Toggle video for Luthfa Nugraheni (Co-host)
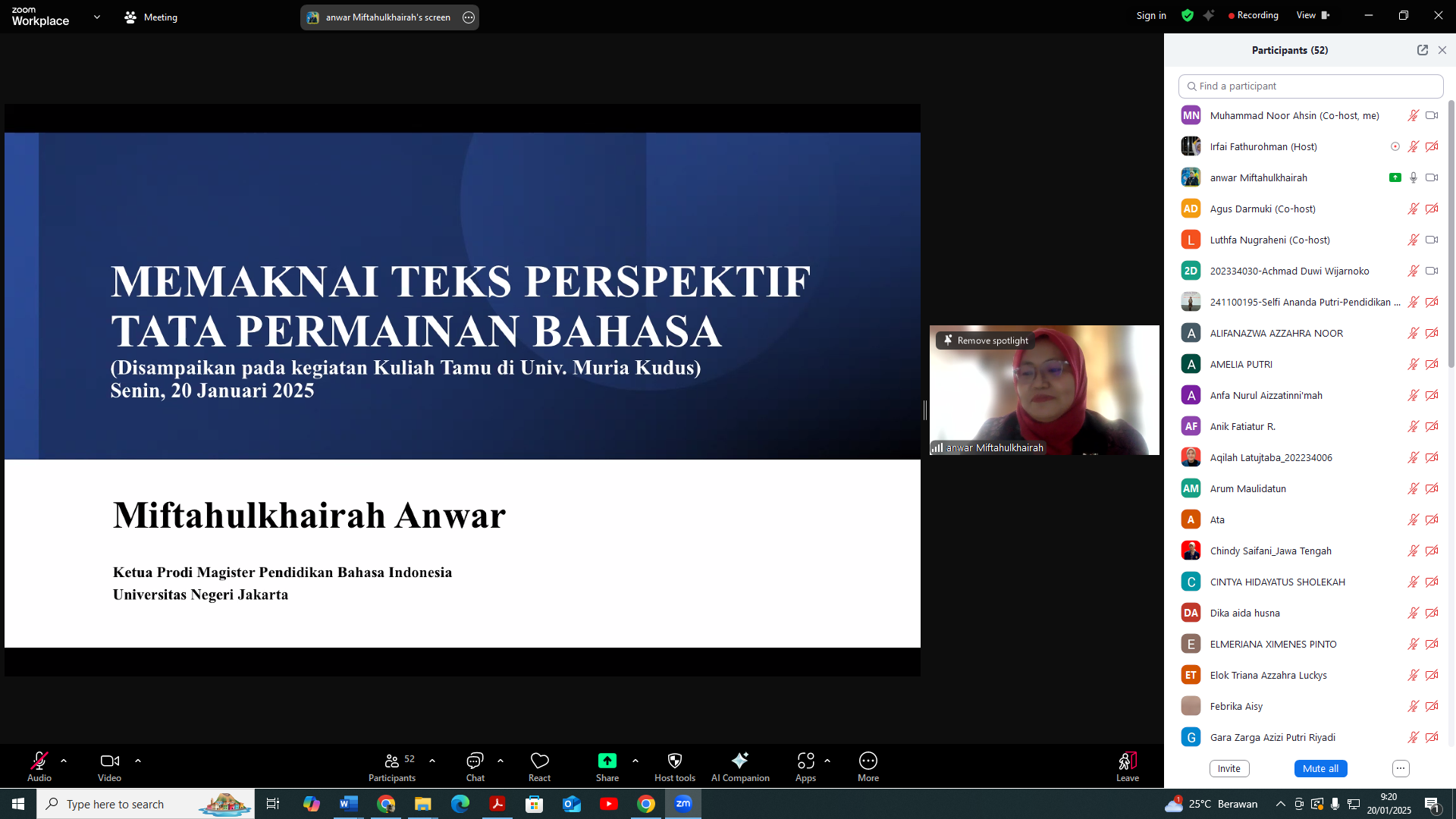Image resolution: width=1456 pixels, height=819 pixels. tap(1432, 240)
